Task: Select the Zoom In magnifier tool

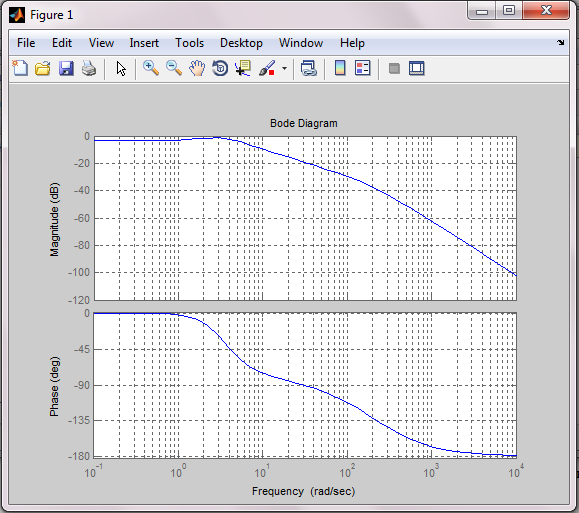Action: 151,68
